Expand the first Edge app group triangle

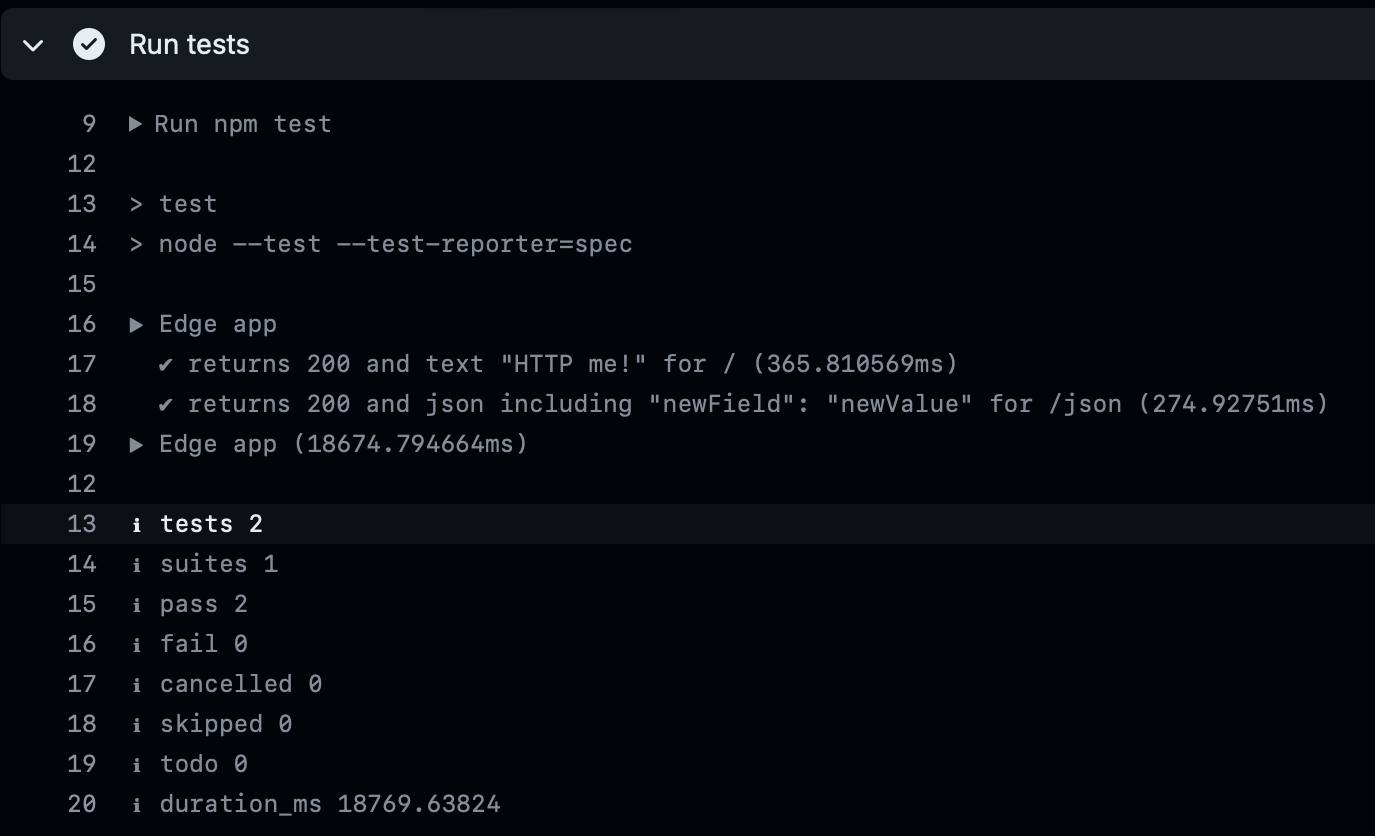pos(137,324)
